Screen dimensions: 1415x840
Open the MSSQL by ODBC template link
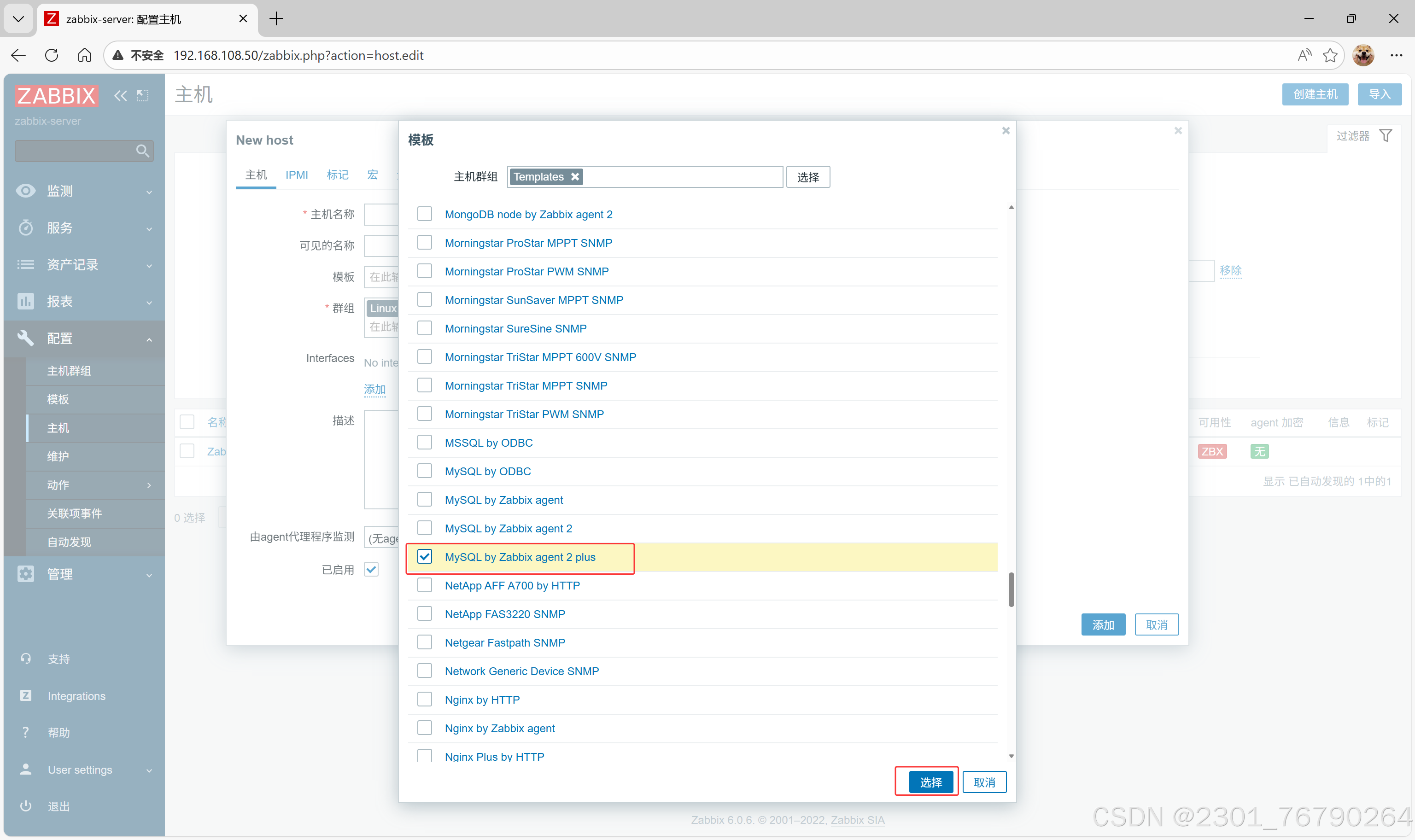(x=488, y=443)
